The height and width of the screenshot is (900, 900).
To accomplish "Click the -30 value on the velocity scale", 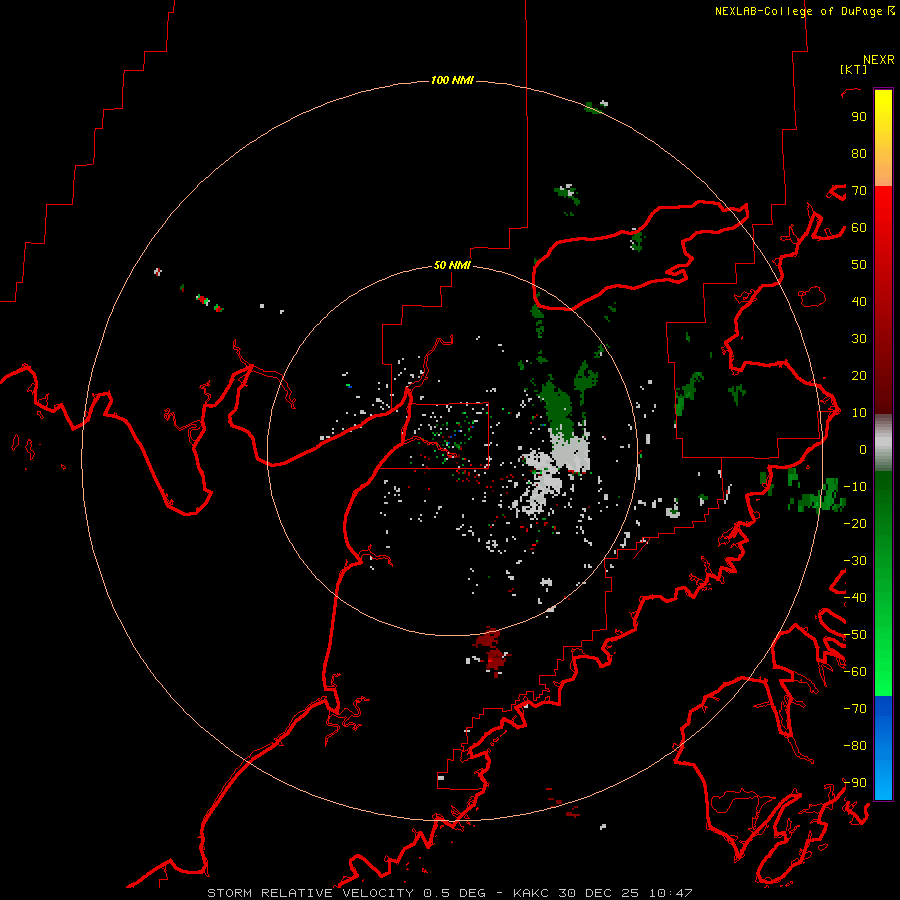I will [855, 561].
